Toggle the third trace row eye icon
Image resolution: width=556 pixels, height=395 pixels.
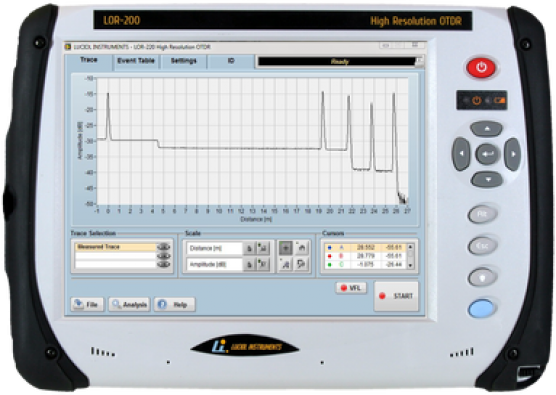[x=163, y=264]
